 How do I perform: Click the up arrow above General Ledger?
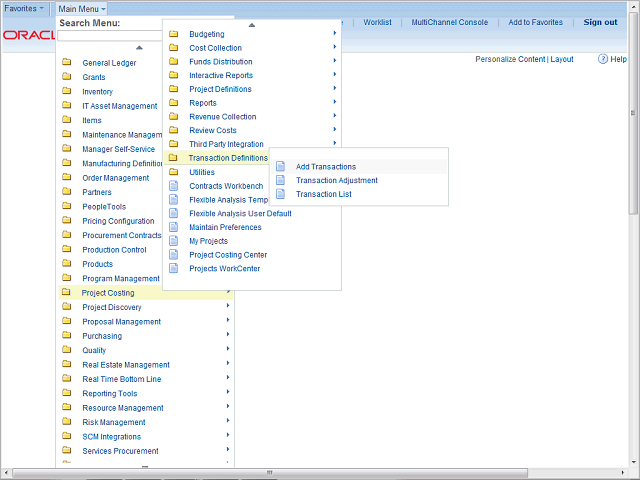(x=139, y=48)
